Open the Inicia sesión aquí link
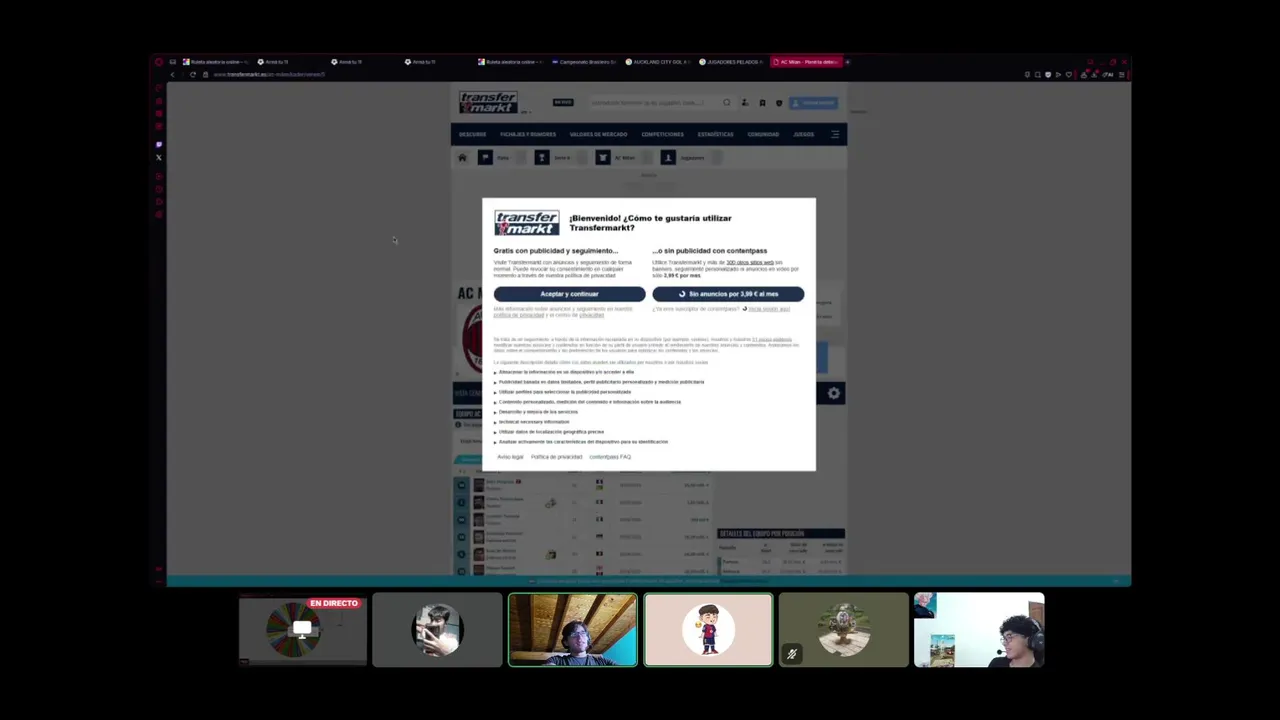 (x=769, y=309)
